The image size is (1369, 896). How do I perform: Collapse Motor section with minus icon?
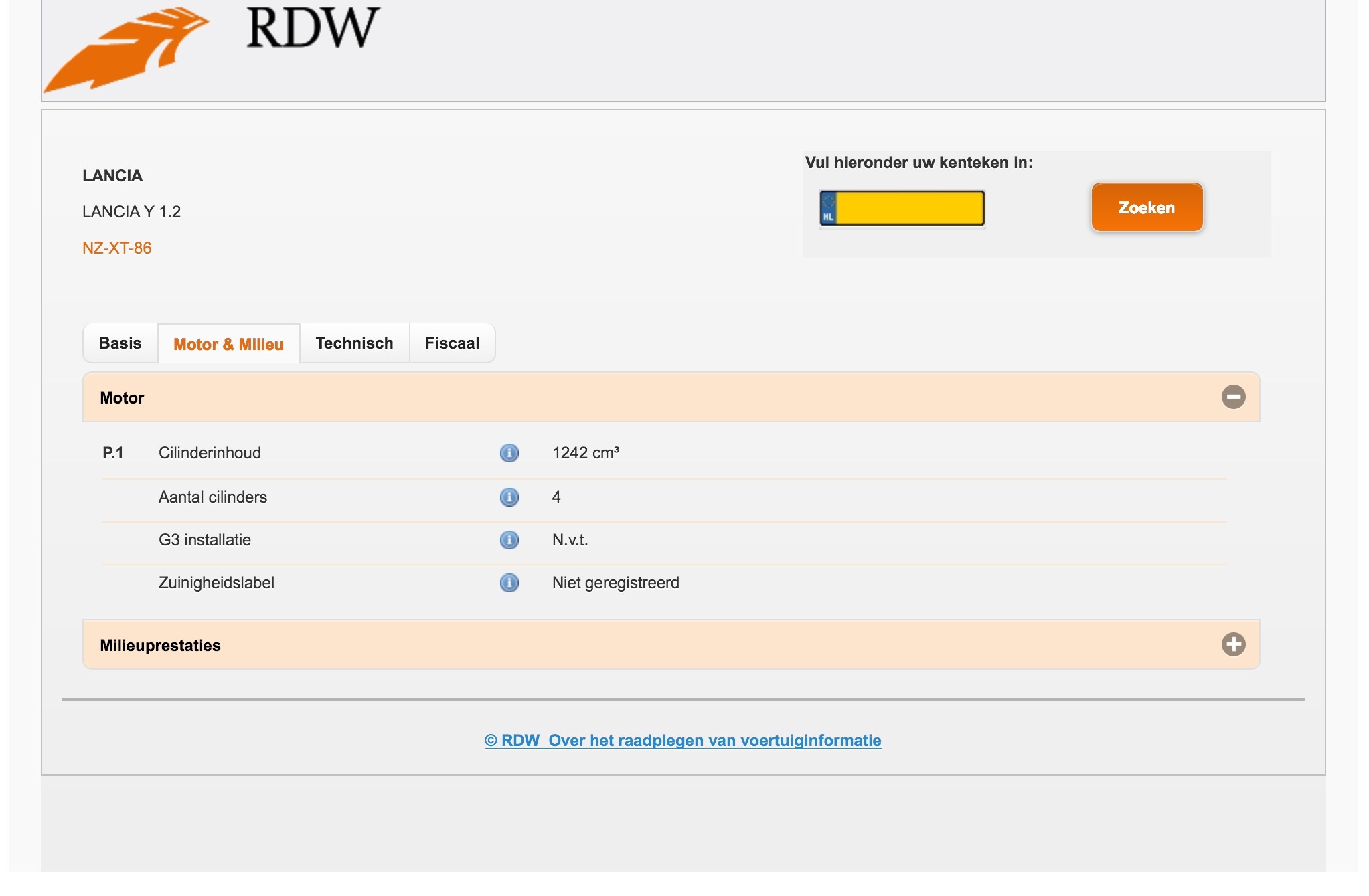tap(1233, 397)
